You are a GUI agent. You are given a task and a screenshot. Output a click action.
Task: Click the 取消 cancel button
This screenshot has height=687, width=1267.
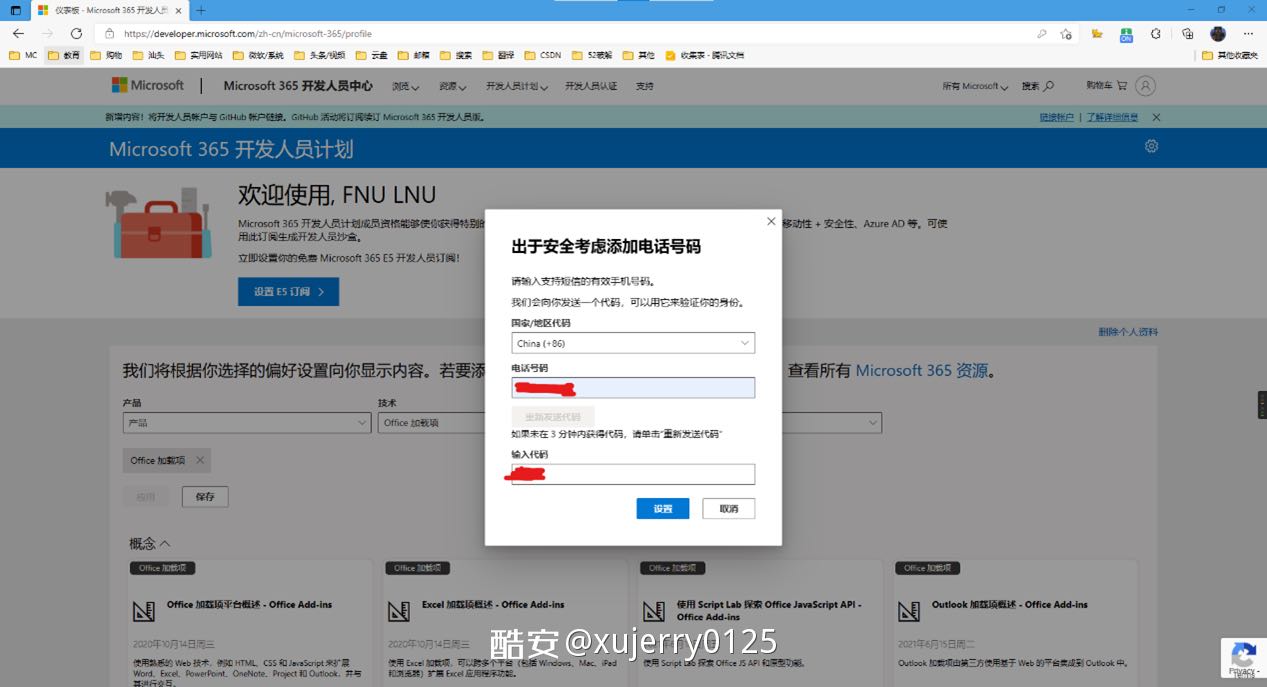point(728,509)
